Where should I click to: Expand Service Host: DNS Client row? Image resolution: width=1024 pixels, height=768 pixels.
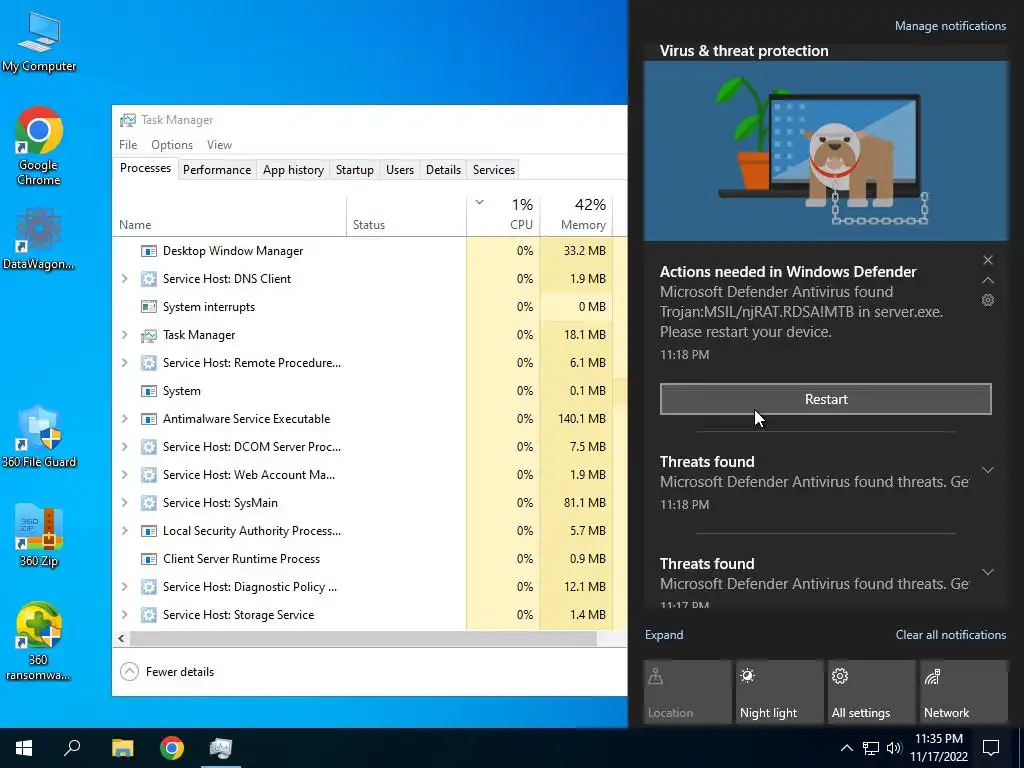pos(125,279)
